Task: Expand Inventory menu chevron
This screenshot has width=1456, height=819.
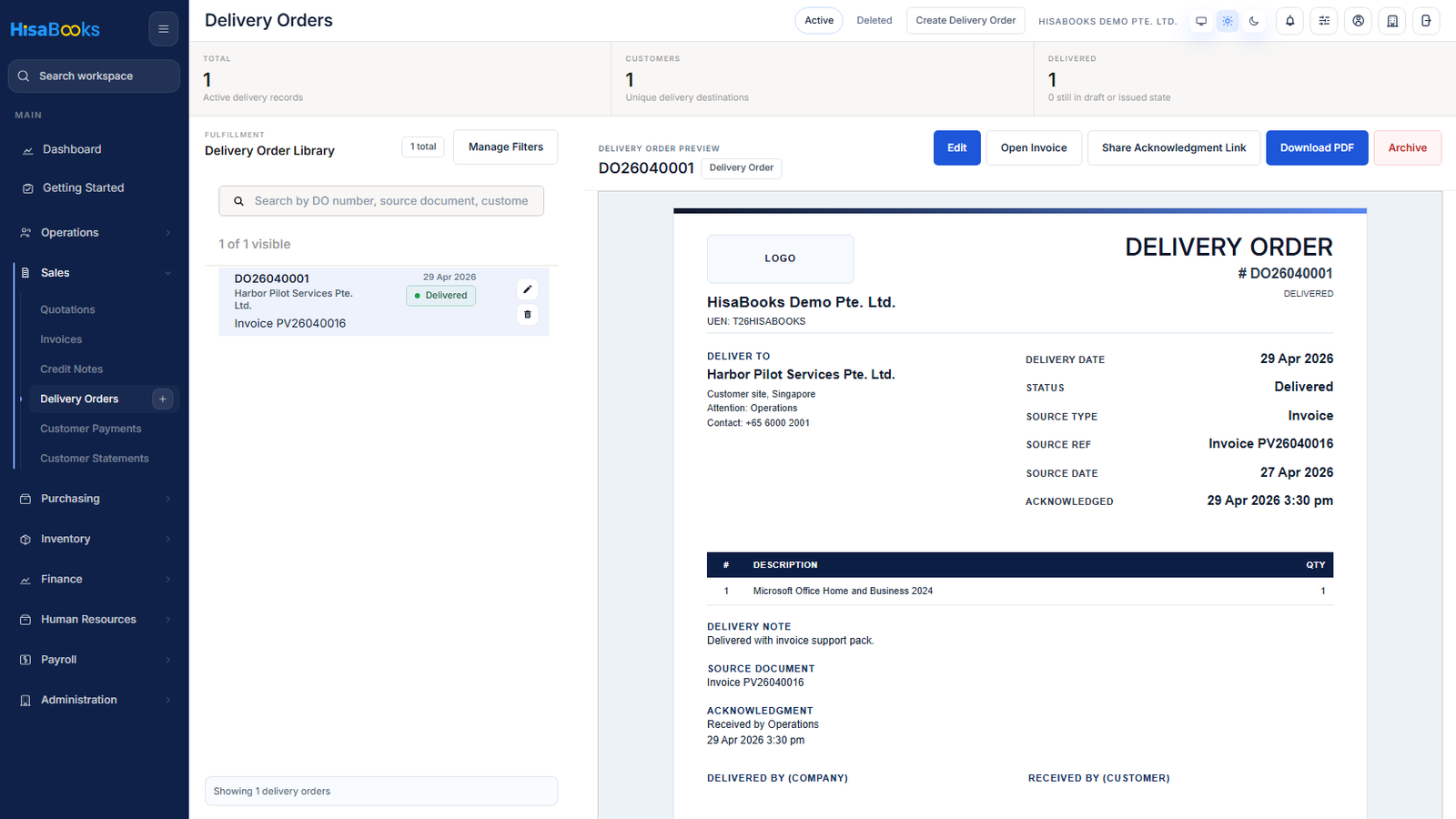Action: (x=168, y=540)
